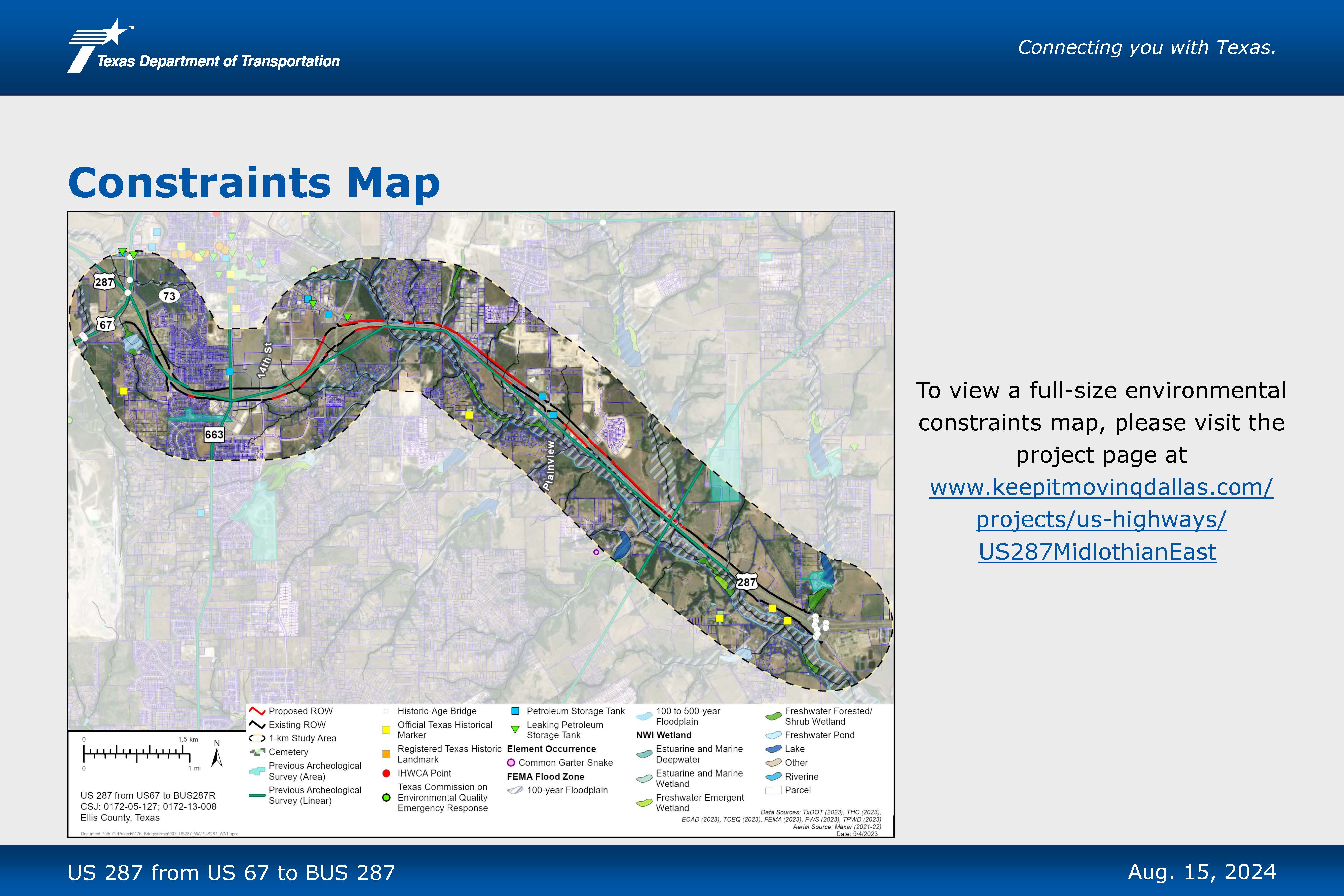Viewport: 1344px width, 896px height.
Task: Click the IHWCA Point red circle
Action: pos(386,773)
